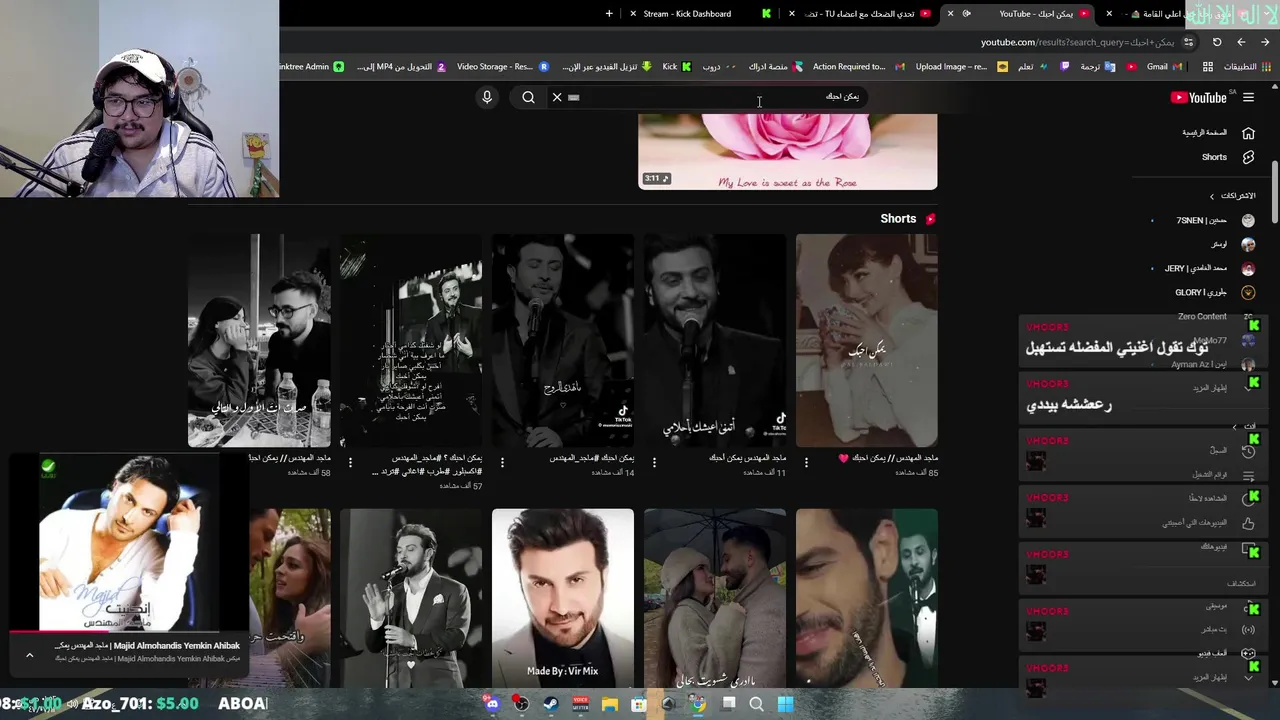Open the Windows Start menu
The height and width of the screenshot is (720, 1280).
click(785, 704)
